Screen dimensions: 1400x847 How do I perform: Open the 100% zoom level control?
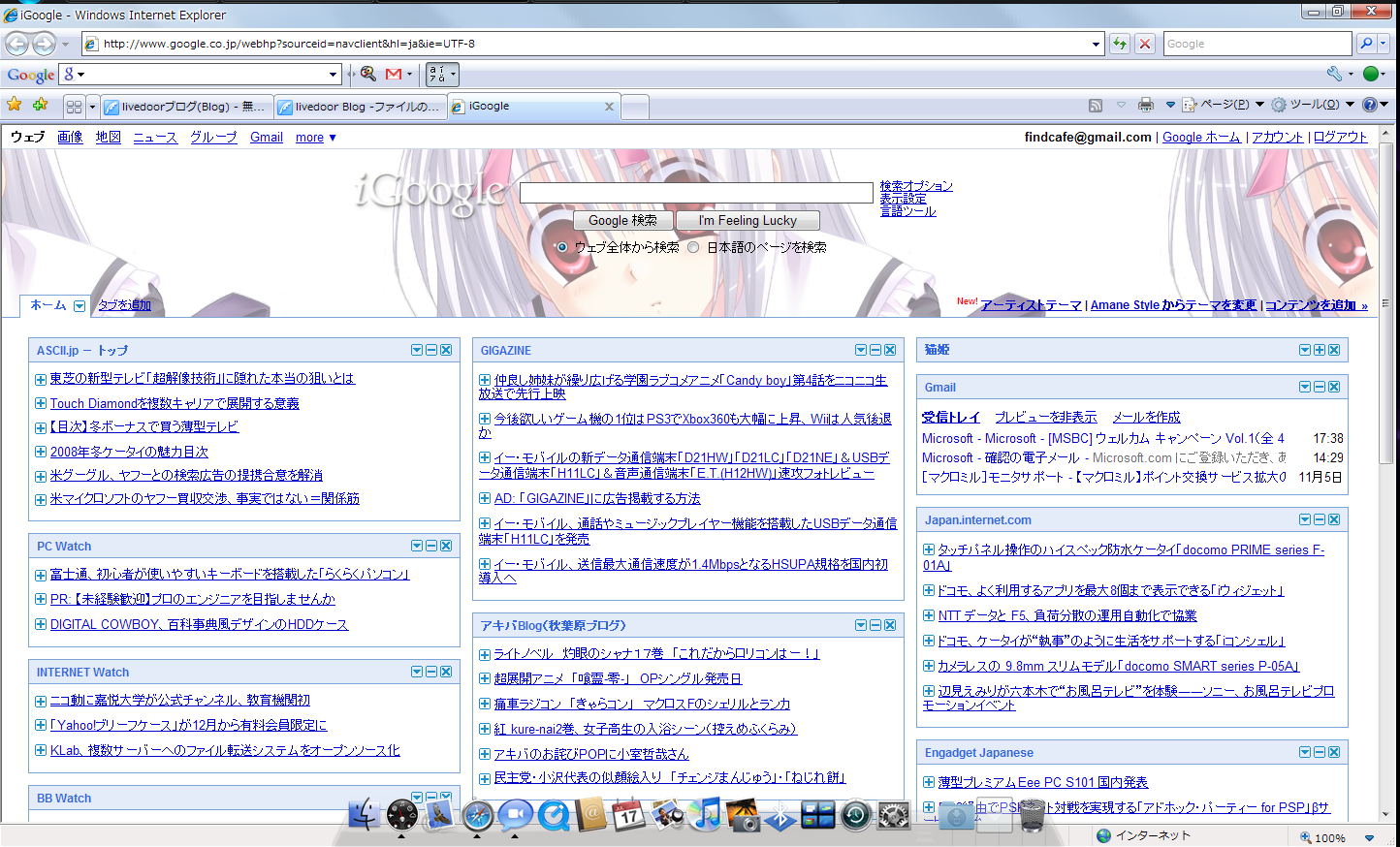pos(1336,837)
